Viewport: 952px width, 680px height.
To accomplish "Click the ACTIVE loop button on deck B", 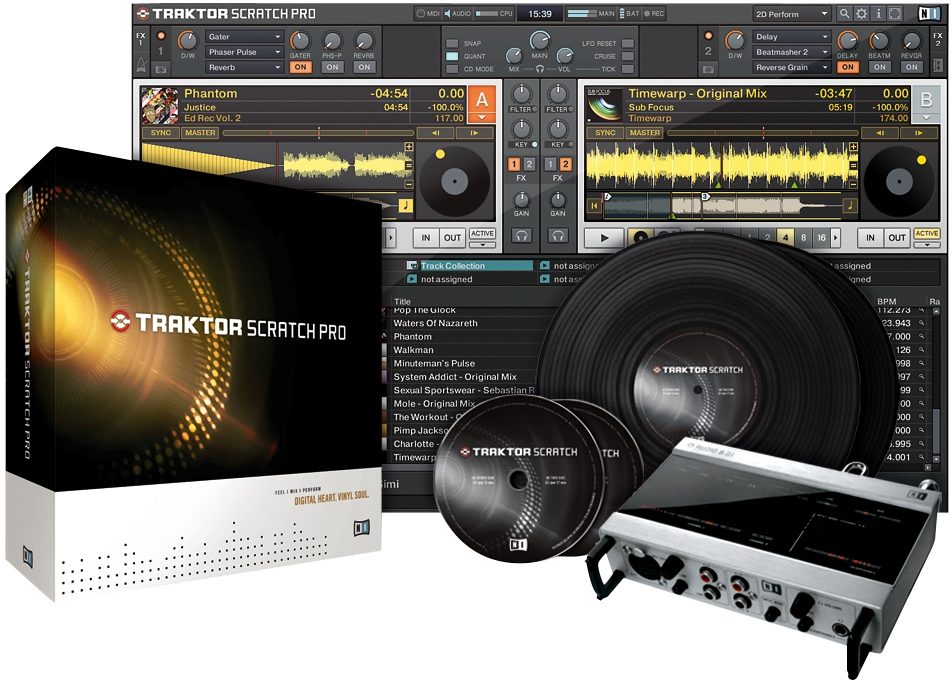I will [x=926, y=234].
